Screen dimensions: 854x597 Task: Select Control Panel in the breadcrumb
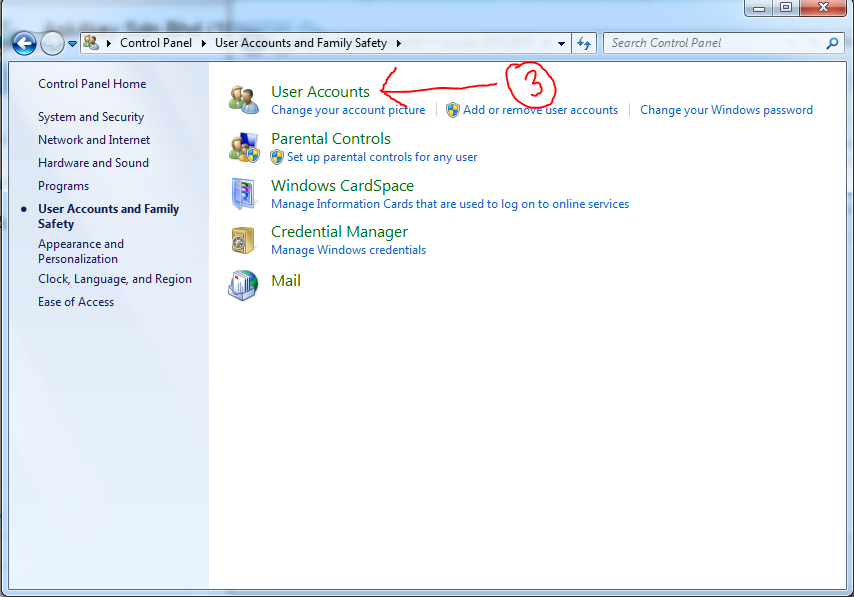(156, 43)
